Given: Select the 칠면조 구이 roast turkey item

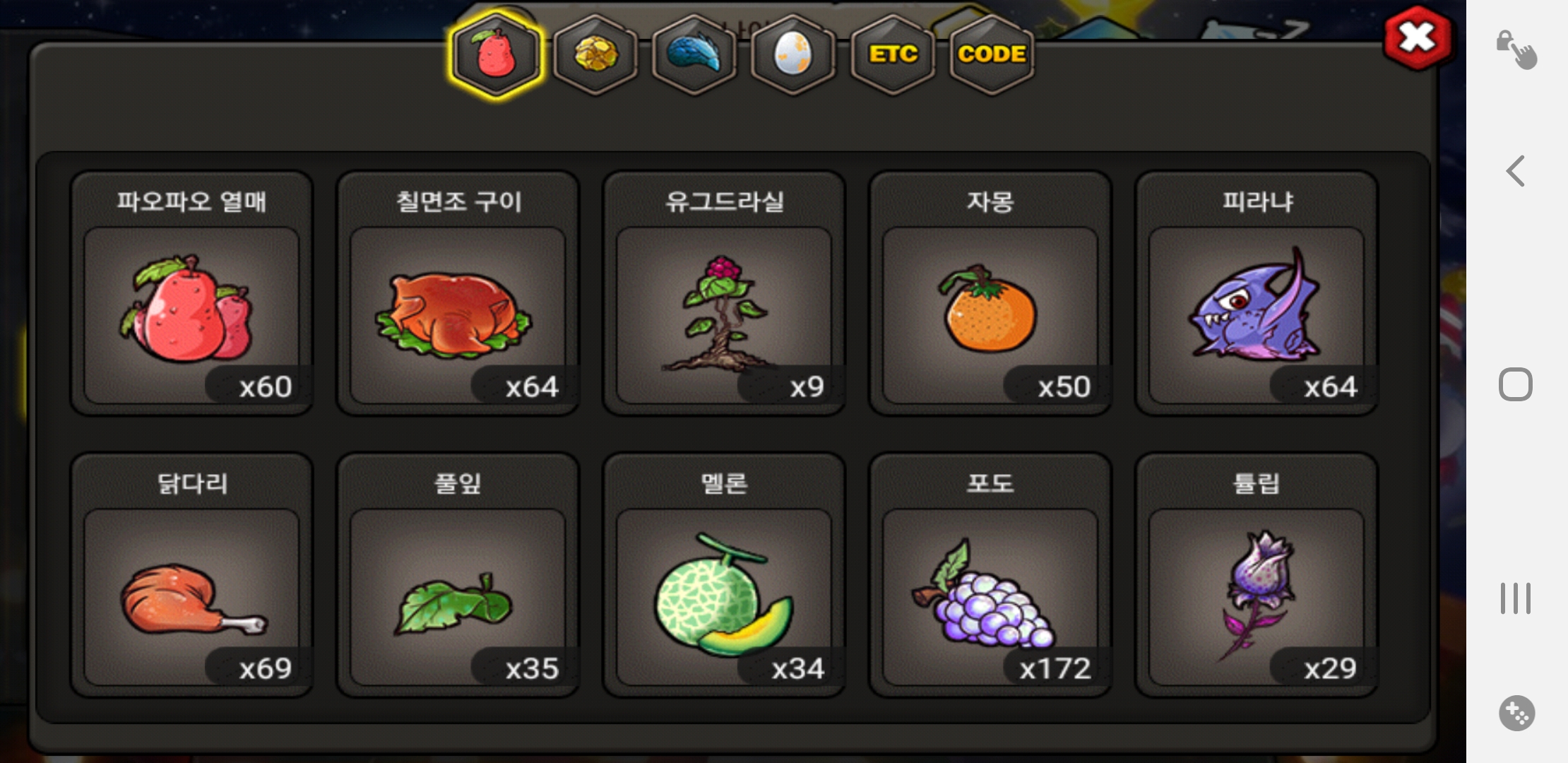Looking at the screenshot, I should tap(458, 293).
